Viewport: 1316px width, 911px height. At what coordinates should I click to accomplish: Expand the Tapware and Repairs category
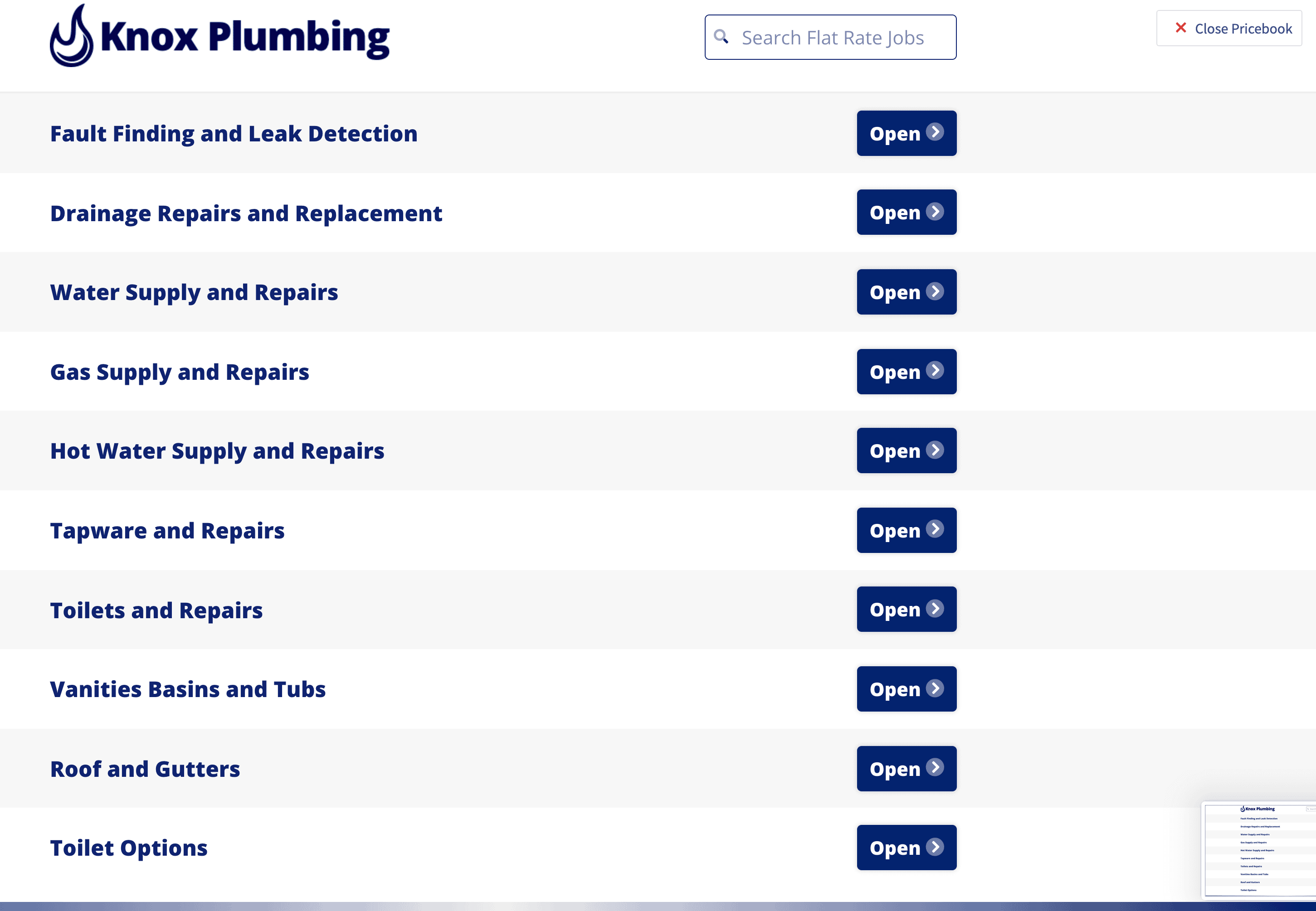tap(906, 530)
